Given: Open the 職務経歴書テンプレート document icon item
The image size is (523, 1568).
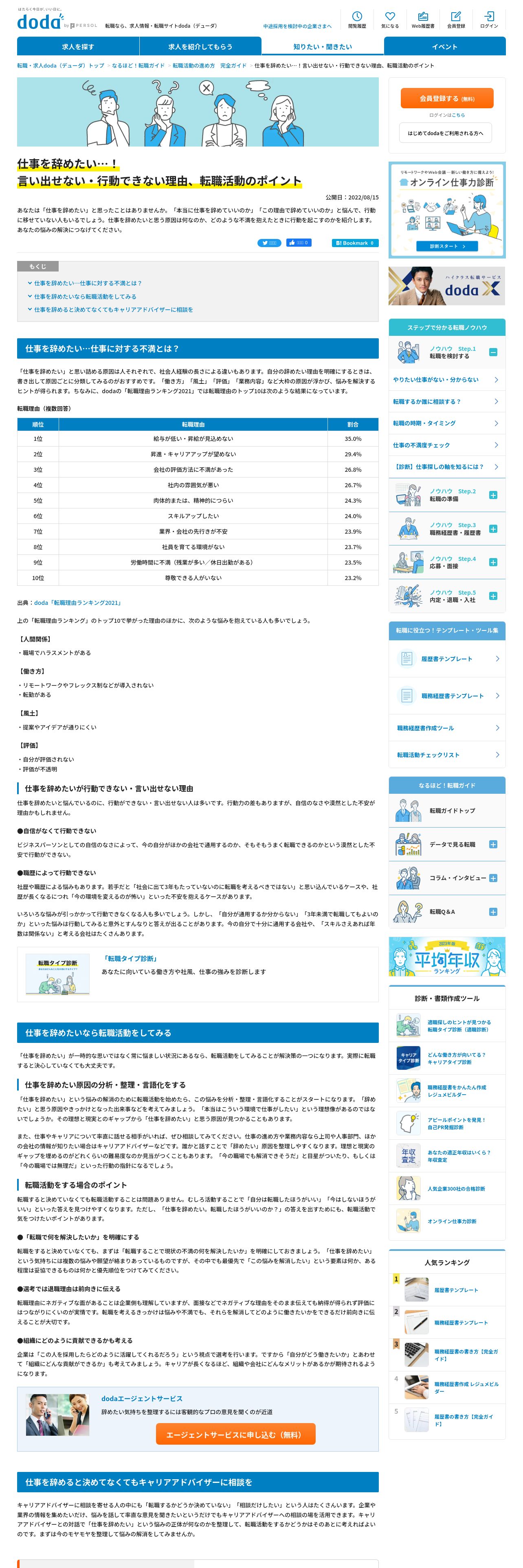Looking at the screenshot, I should pos(447,696).
